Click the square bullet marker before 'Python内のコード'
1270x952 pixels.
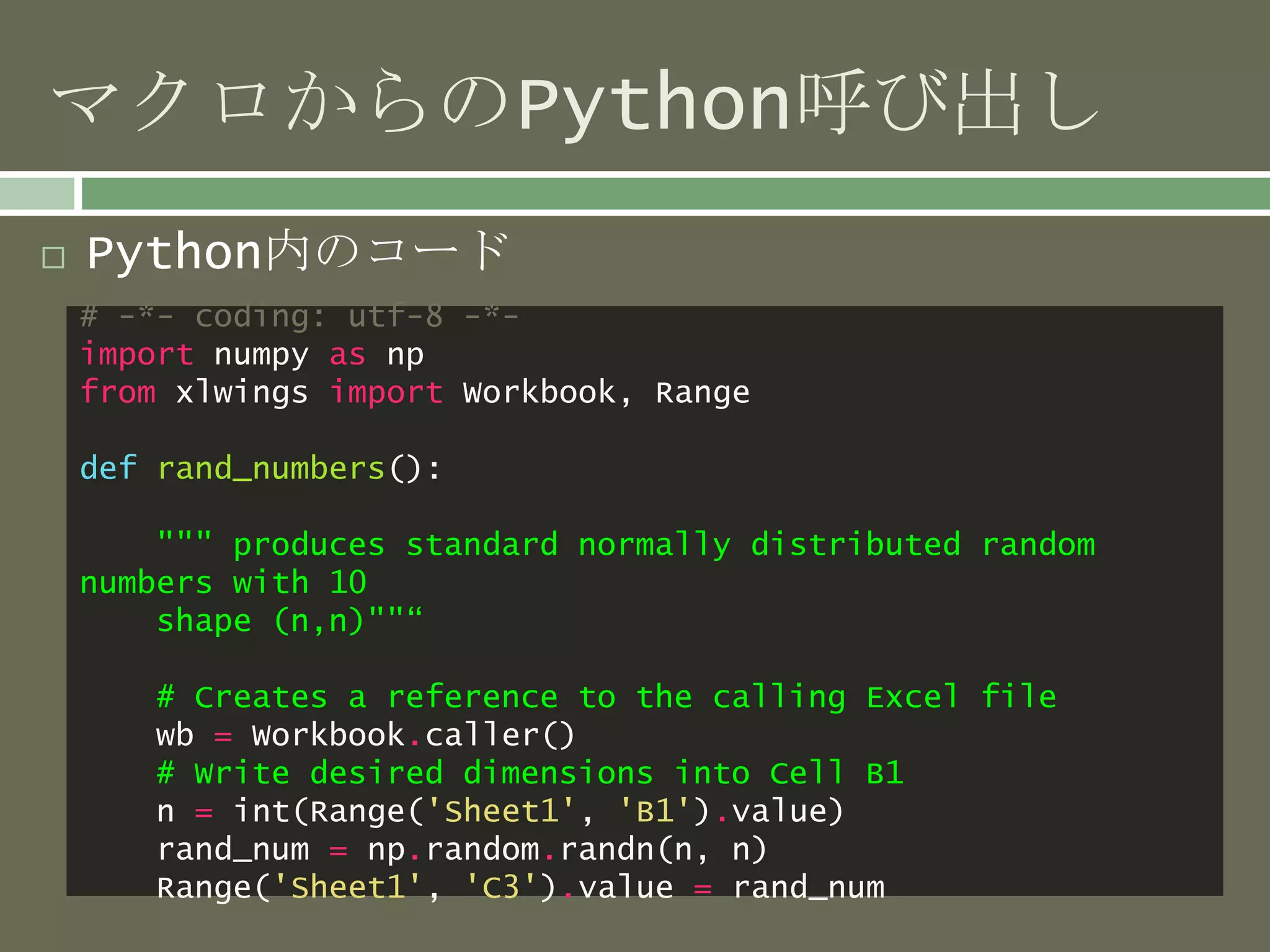click(53, 257)
